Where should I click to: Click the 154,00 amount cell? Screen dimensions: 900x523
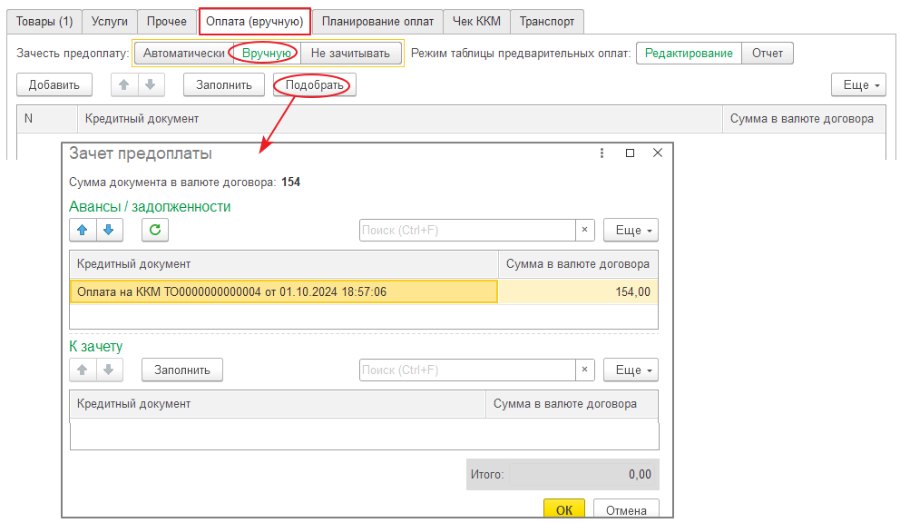click(578, 292)
